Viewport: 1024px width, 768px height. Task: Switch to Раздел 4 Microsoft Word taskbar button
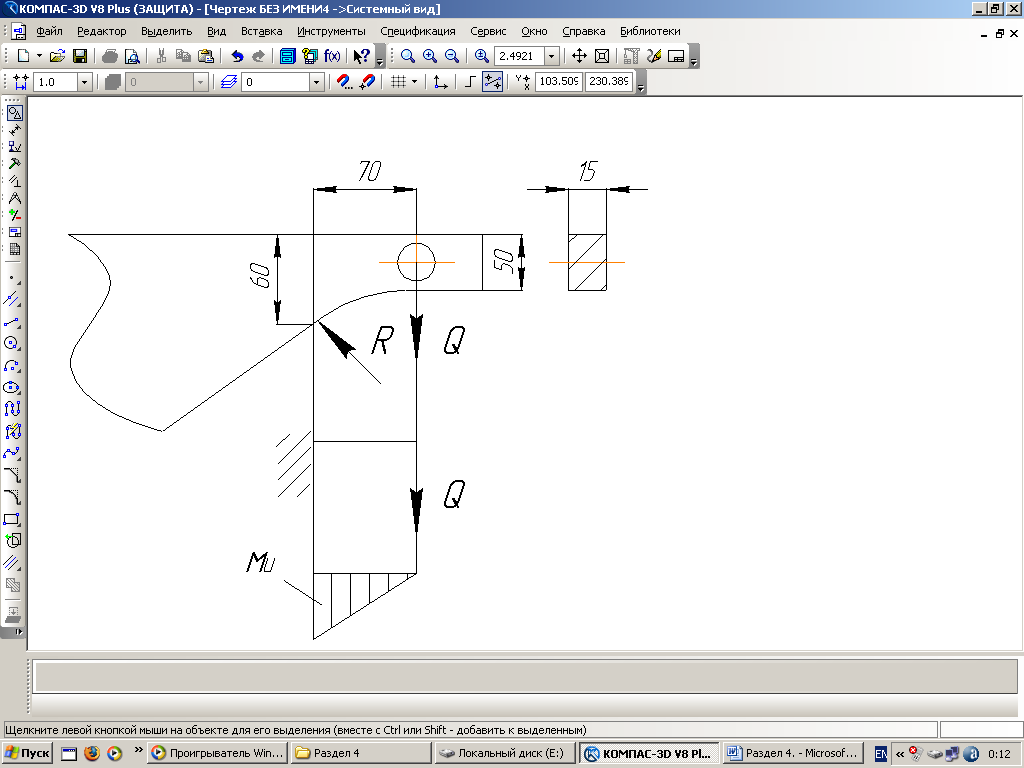click(792, 753)
